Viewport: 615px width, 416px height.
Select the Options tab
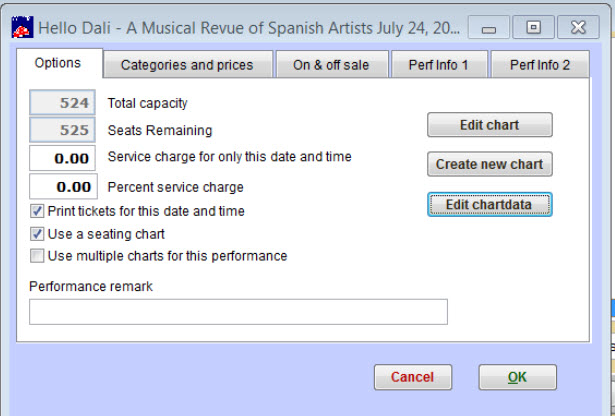[59, 63]
